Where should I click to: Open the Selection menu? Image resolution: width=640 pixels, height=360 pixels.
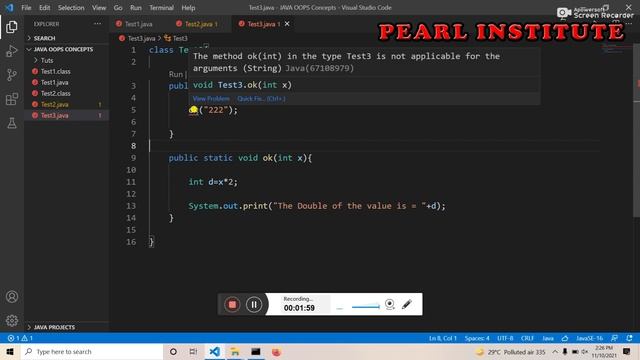point(71,7)
